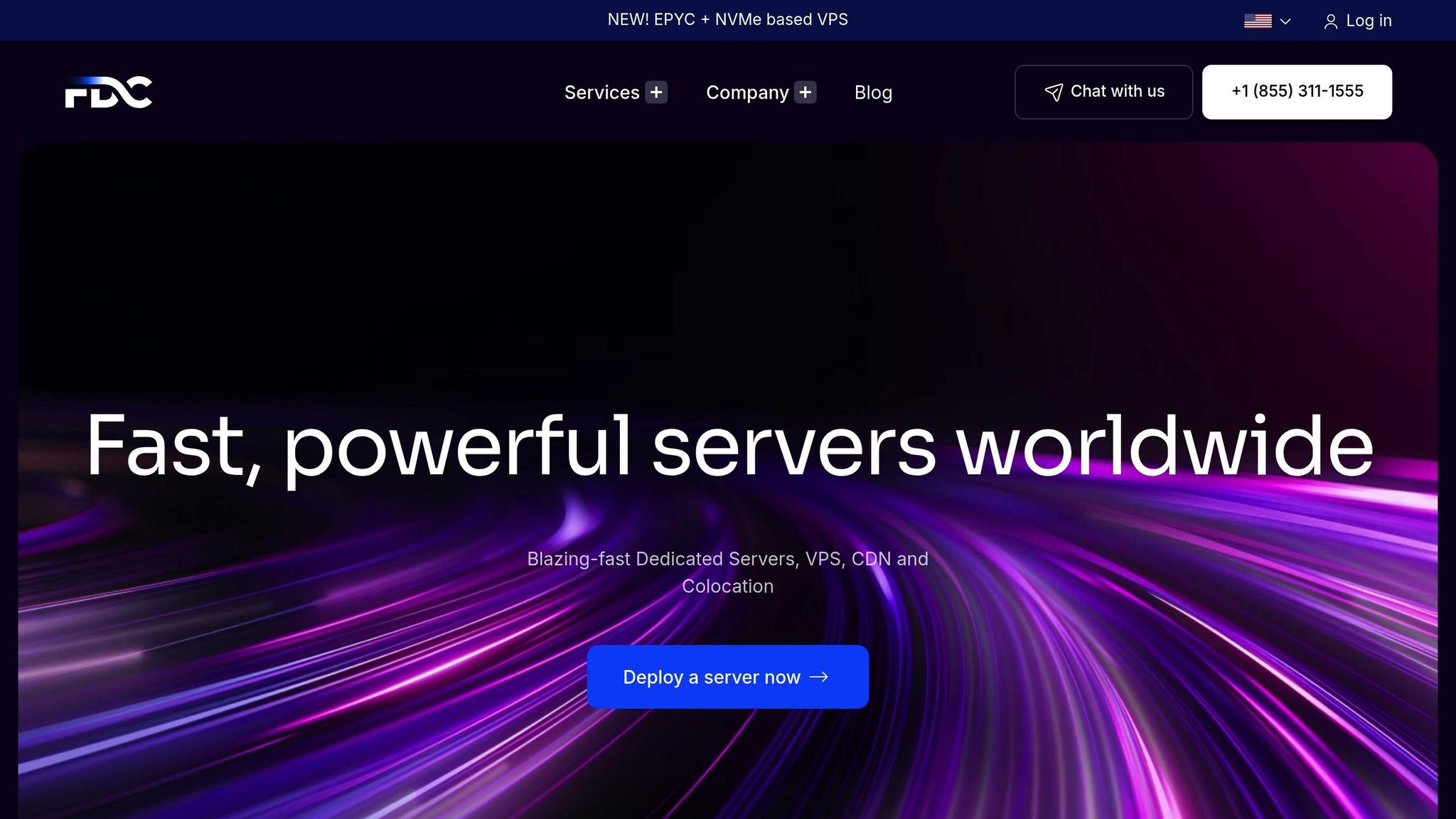Open the NEW! EPYC + NVMe VPS announcement

click(727, 20)
